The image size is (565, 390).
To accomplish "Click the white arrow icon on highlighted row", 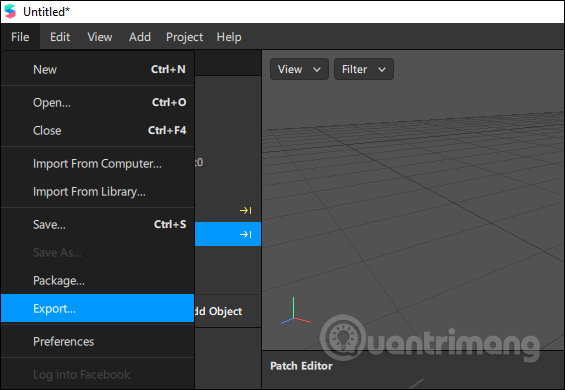I will pos(245,234).
